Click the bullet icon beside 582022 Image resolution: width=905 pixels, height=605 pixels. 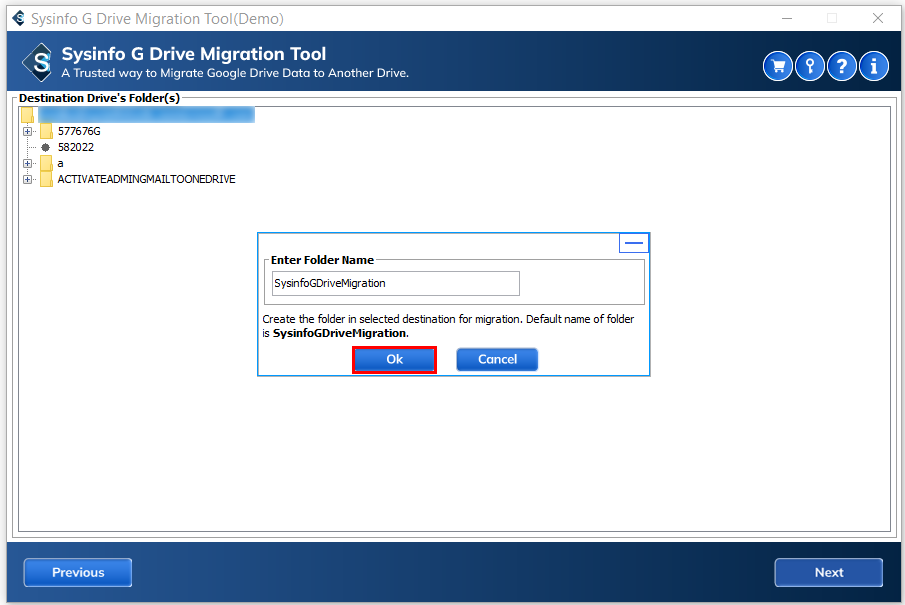pos(46,147)
